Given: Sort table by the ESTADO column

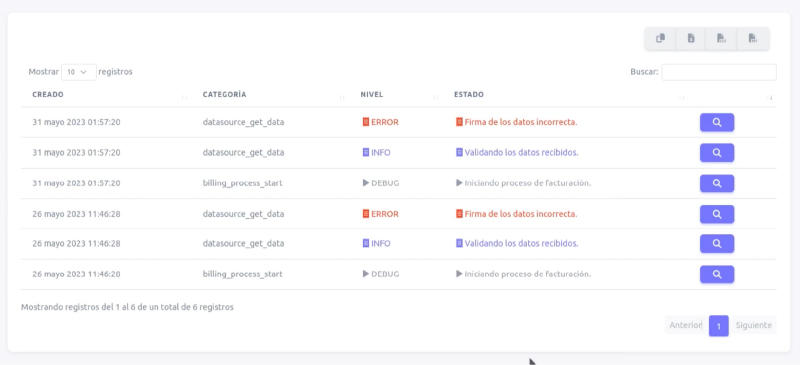Looking at the screenshot, I should (x=469, y=94).
